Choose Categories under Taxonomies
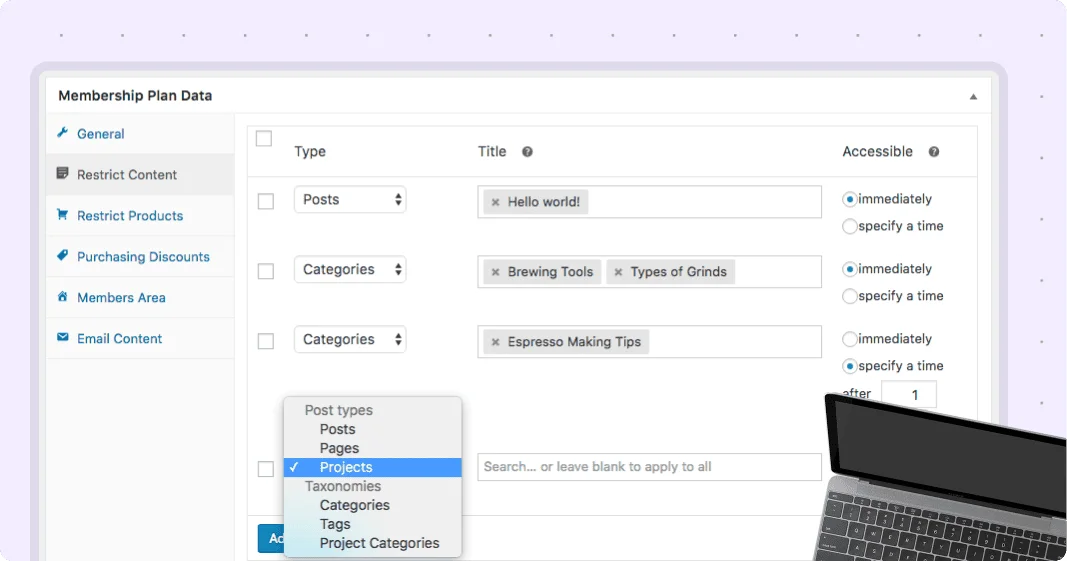 [372, 506]
